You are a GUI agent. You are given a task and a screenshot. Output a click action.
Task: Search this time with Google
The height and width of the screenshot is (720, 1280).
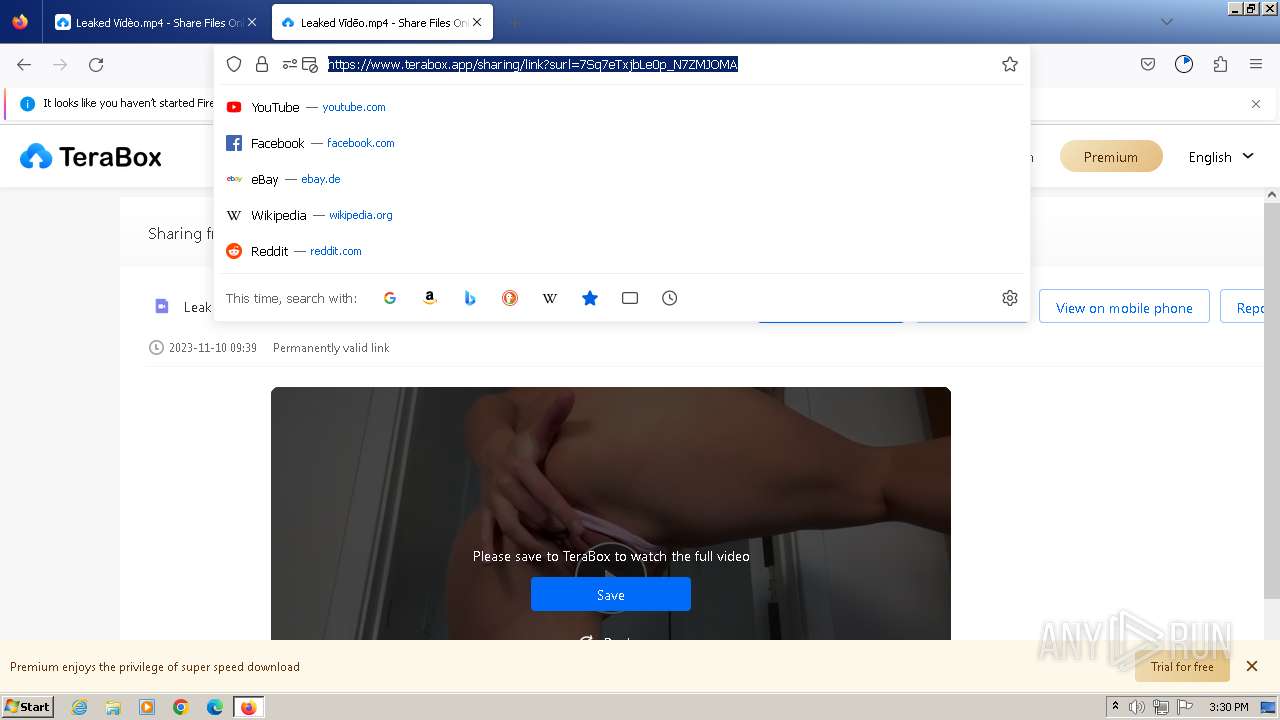click(390, 298)
